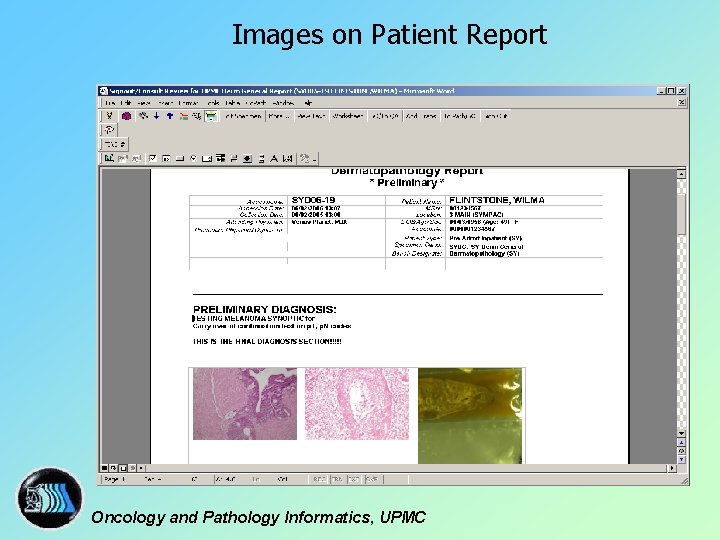Image resolution: width=720 pixels, height=540 pixels.
Task: Toggle TRK track changes indicator
Action: 337,479
